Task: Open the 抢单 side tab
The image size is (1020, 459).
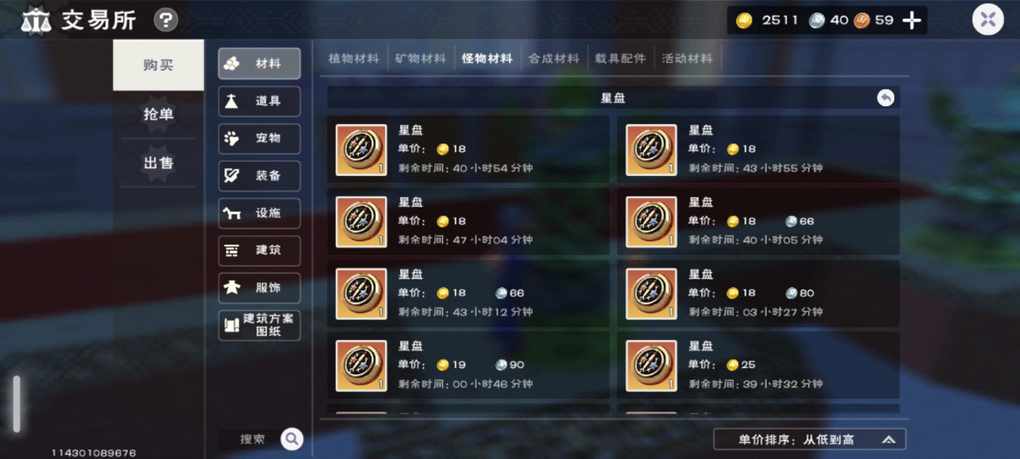Action: [x=158, y=114]
